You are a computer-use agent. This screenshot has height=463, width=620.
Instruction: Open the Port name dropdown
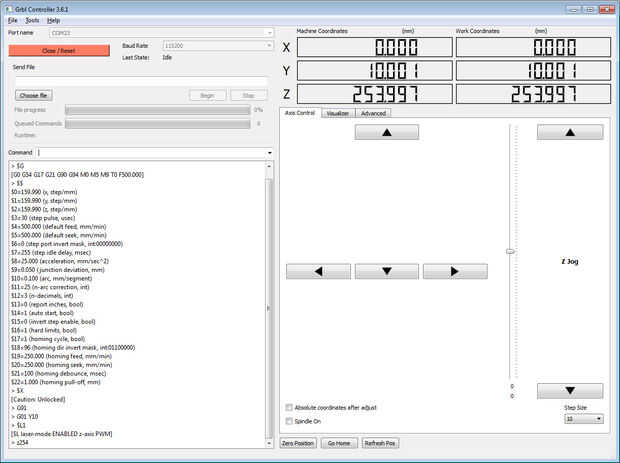pos(161,33)
